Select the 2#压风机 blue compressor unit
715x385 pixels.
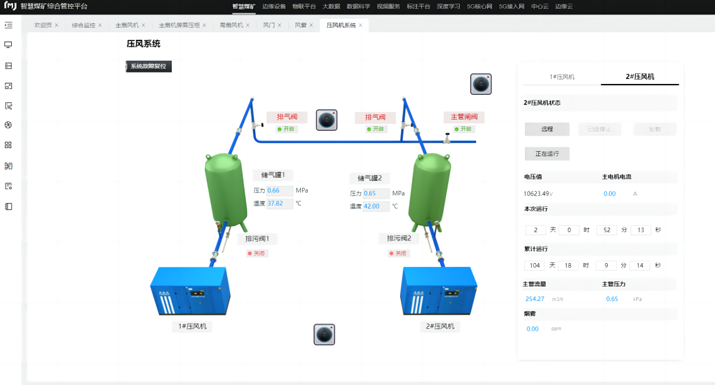pos(439,291)
